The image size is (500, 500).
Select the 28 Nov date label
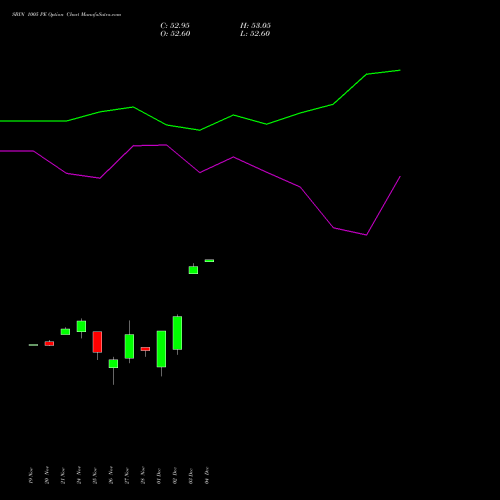[x=143, y=475]
